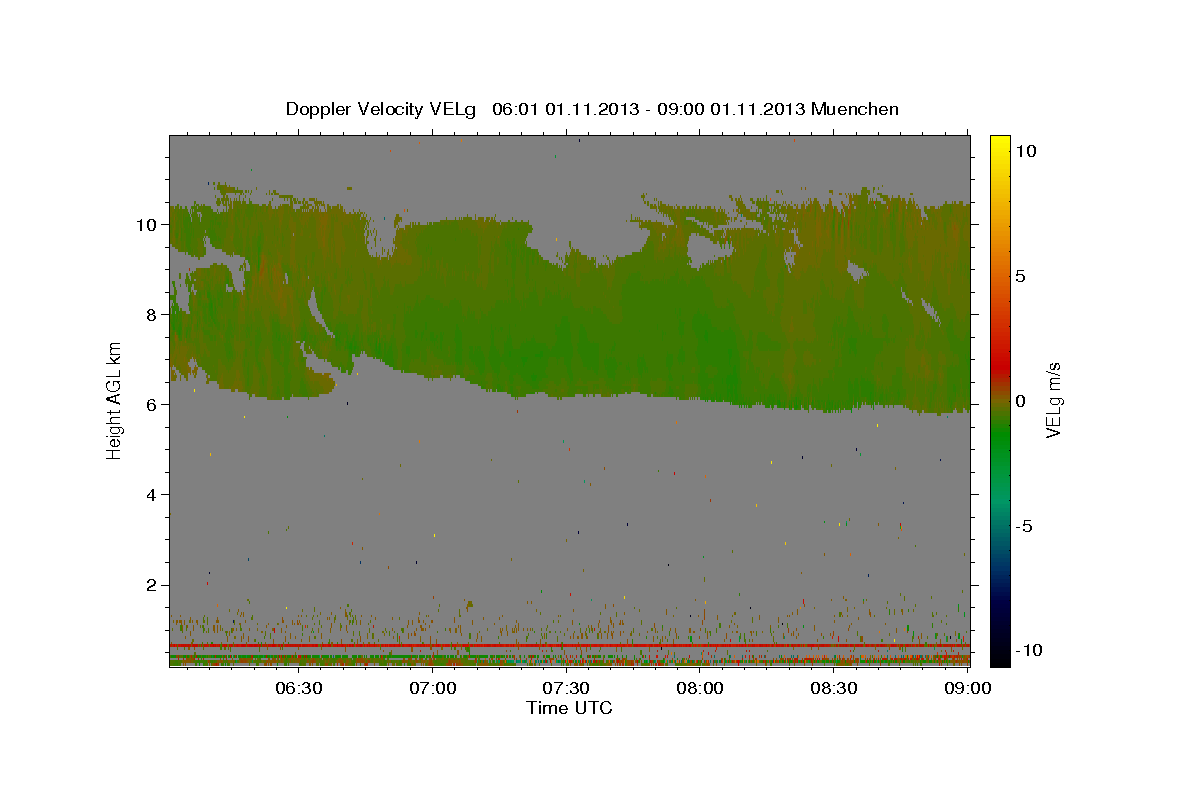Screen dimensions: 1200x800
Task: Click the 'Muenchen' location in the title
Action: (855, 109)
